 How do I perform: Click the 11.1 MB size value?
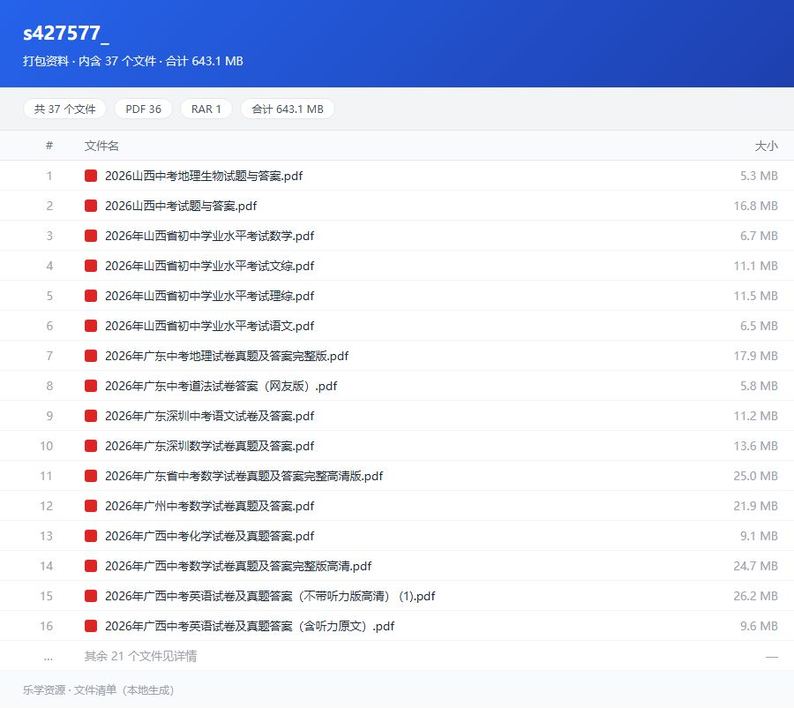tap(756, 265)
